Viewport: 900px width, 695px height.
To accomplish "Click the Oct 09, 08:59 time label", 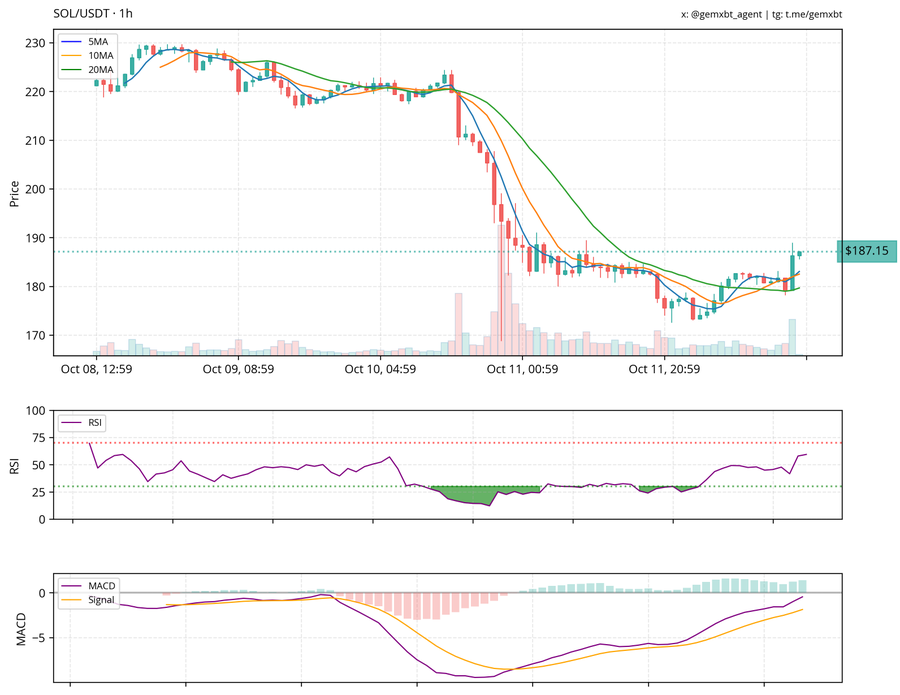I will click(238, 369).
